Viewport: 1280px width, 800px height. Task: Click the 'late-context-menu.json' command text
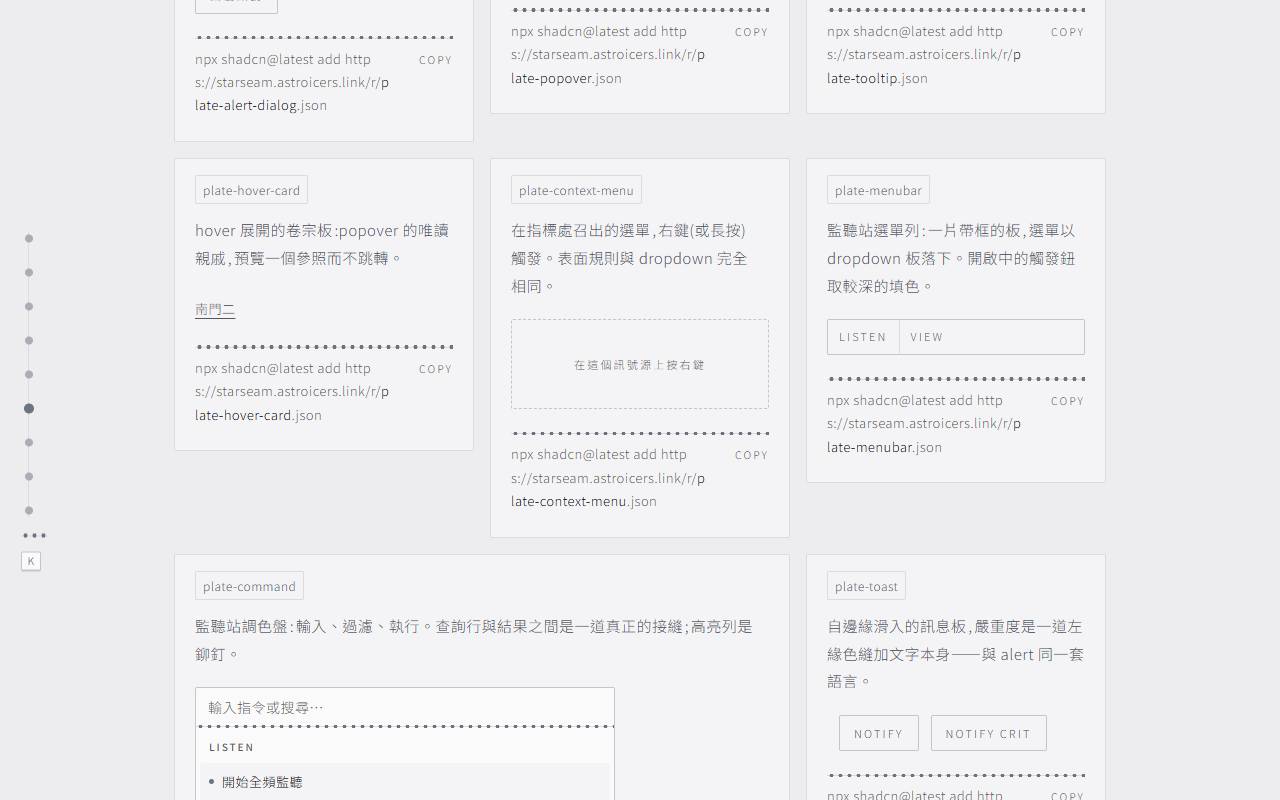[x=584, y=501]
